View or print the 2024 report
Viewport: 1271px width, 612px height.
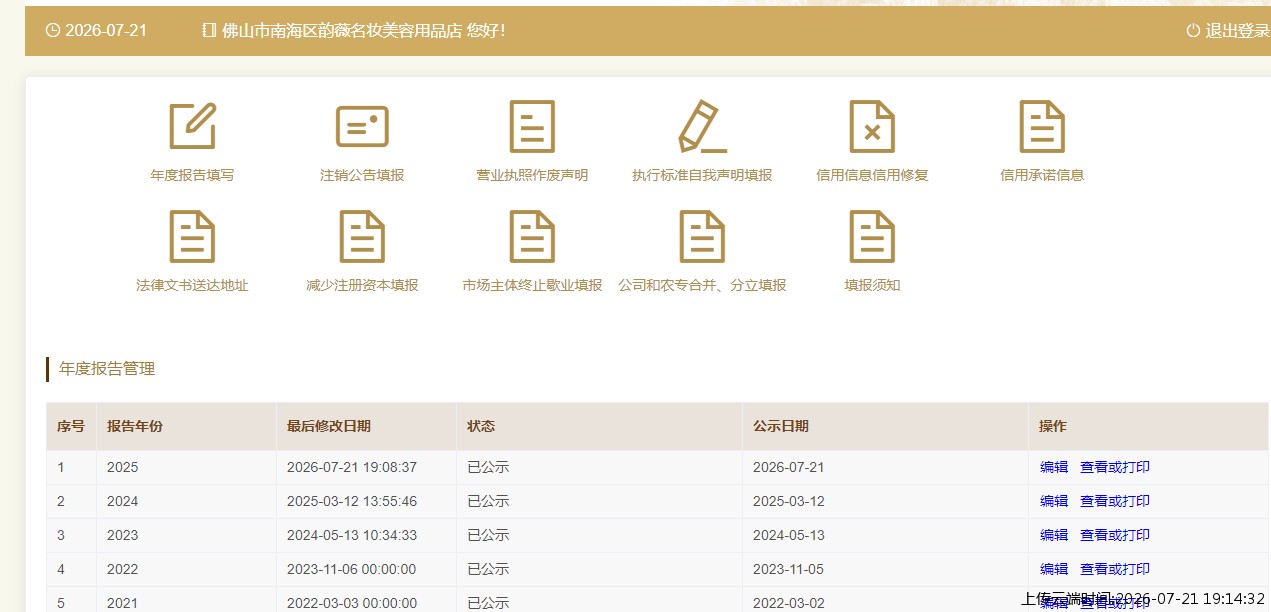click(x=1115, y=501)
